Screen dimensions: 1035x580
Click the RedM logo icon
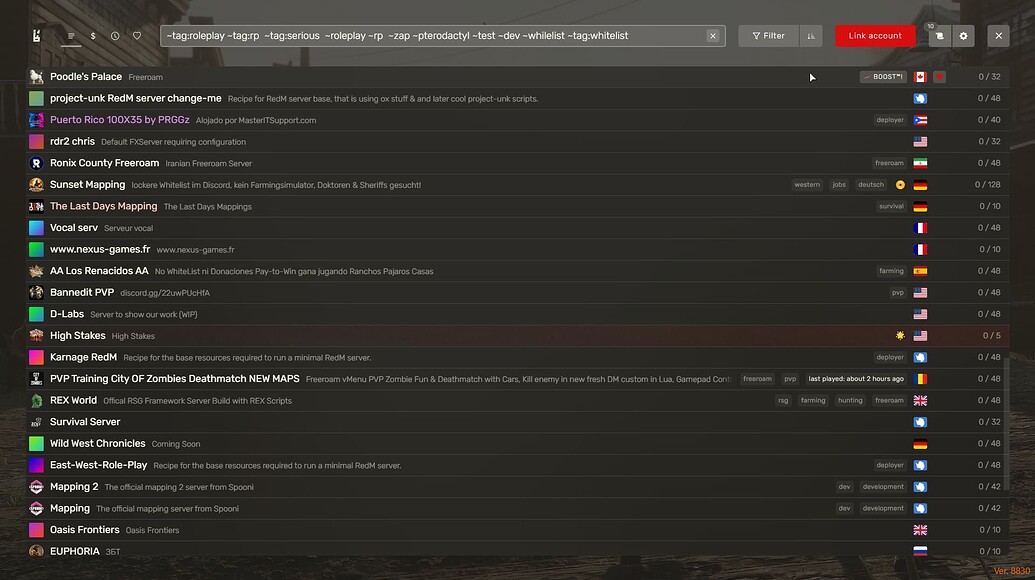(36, 36)
